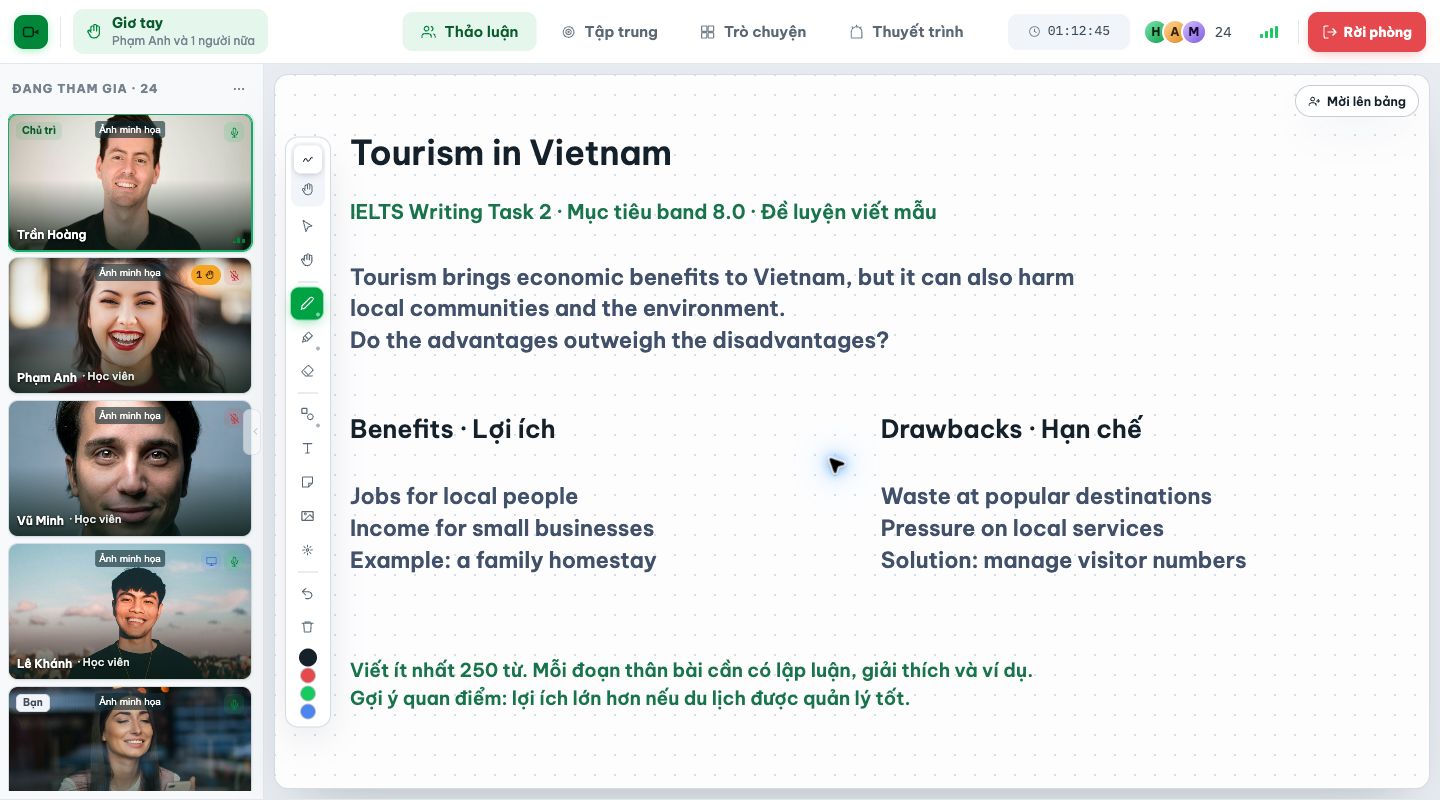The image size is (1440, 800).
Task: Click 'Jobs for local people'
Action: (464, 496)
